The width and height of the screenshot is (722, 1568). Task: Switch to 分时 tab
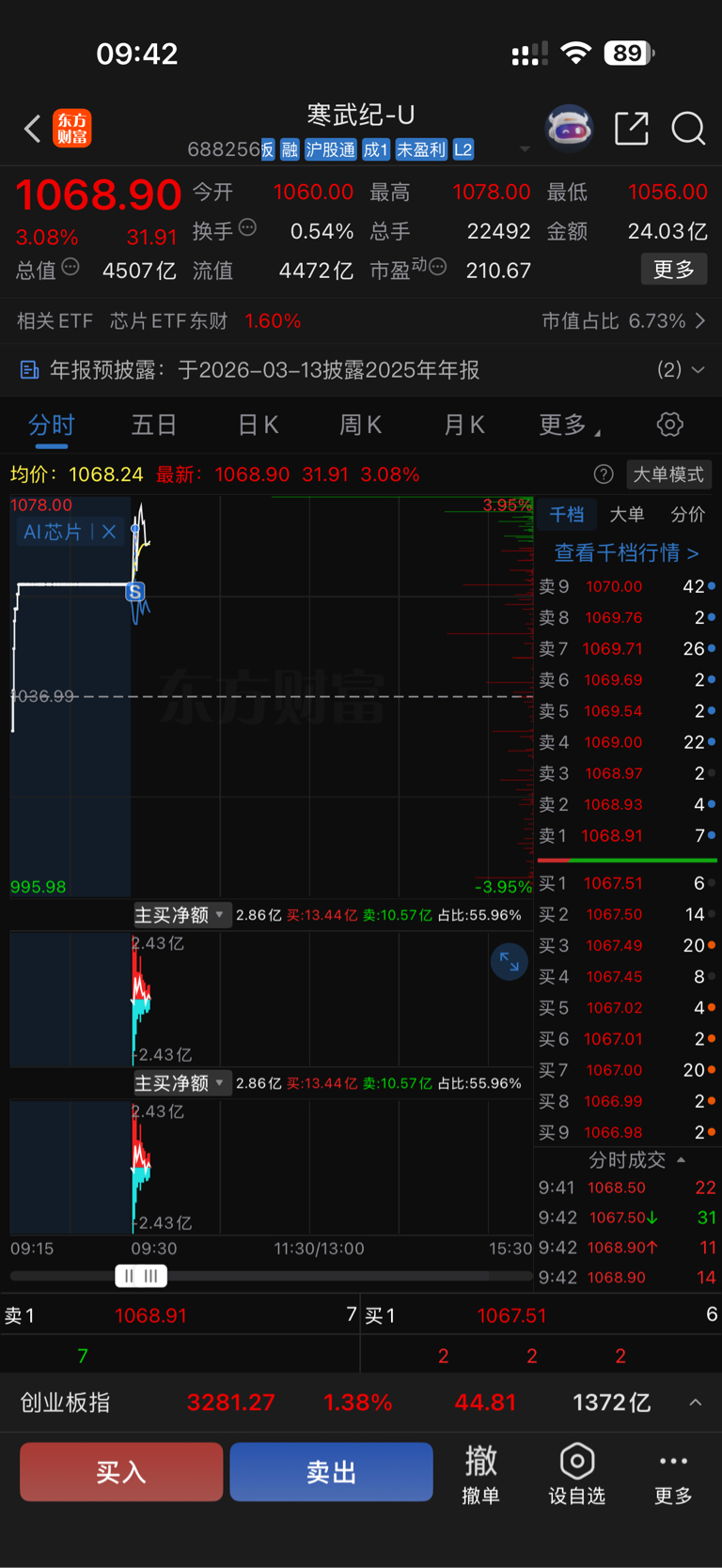(x=51, y=426)
